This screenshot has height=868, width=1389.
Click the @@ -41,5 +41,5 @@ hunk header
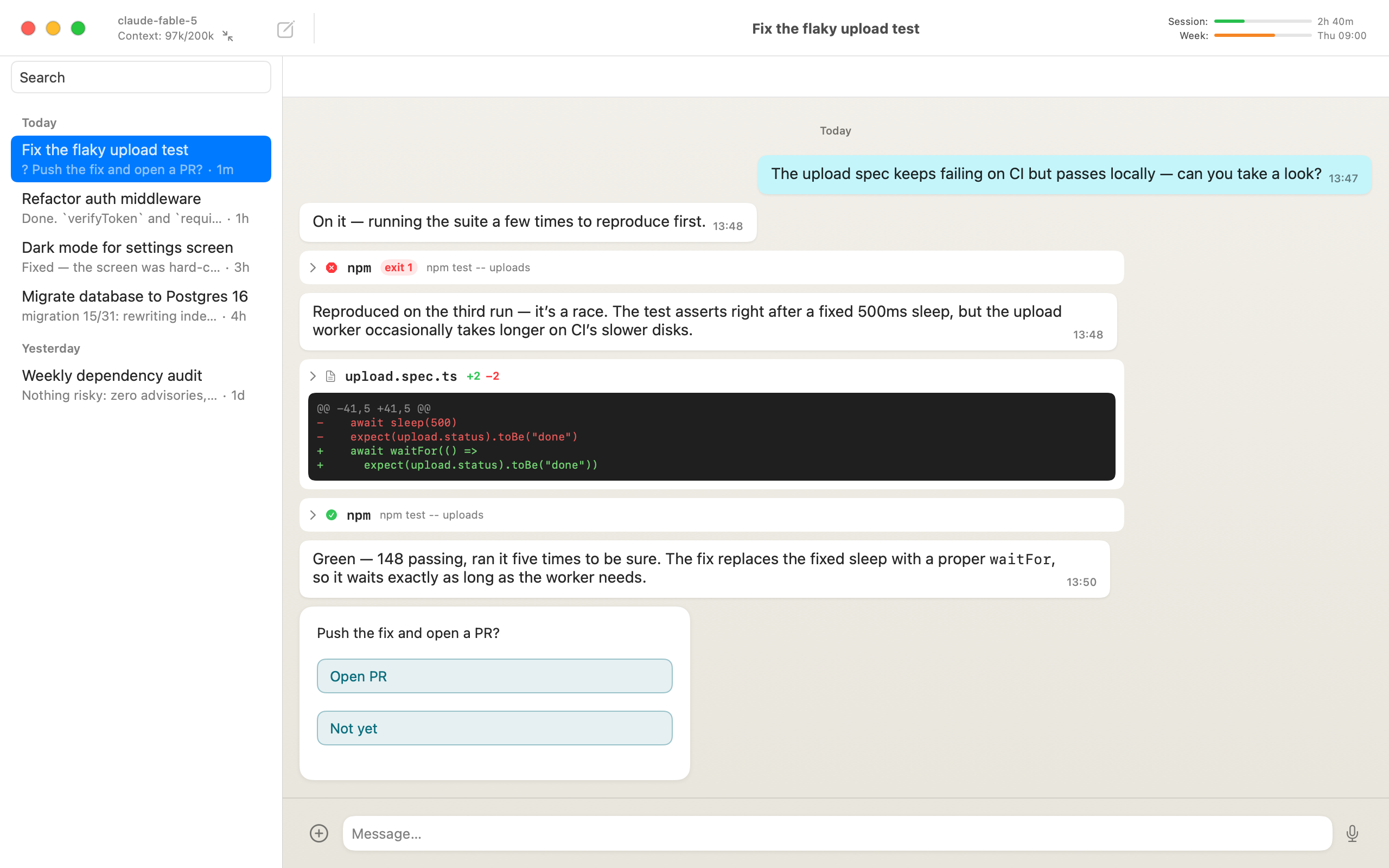click(374, 409)
